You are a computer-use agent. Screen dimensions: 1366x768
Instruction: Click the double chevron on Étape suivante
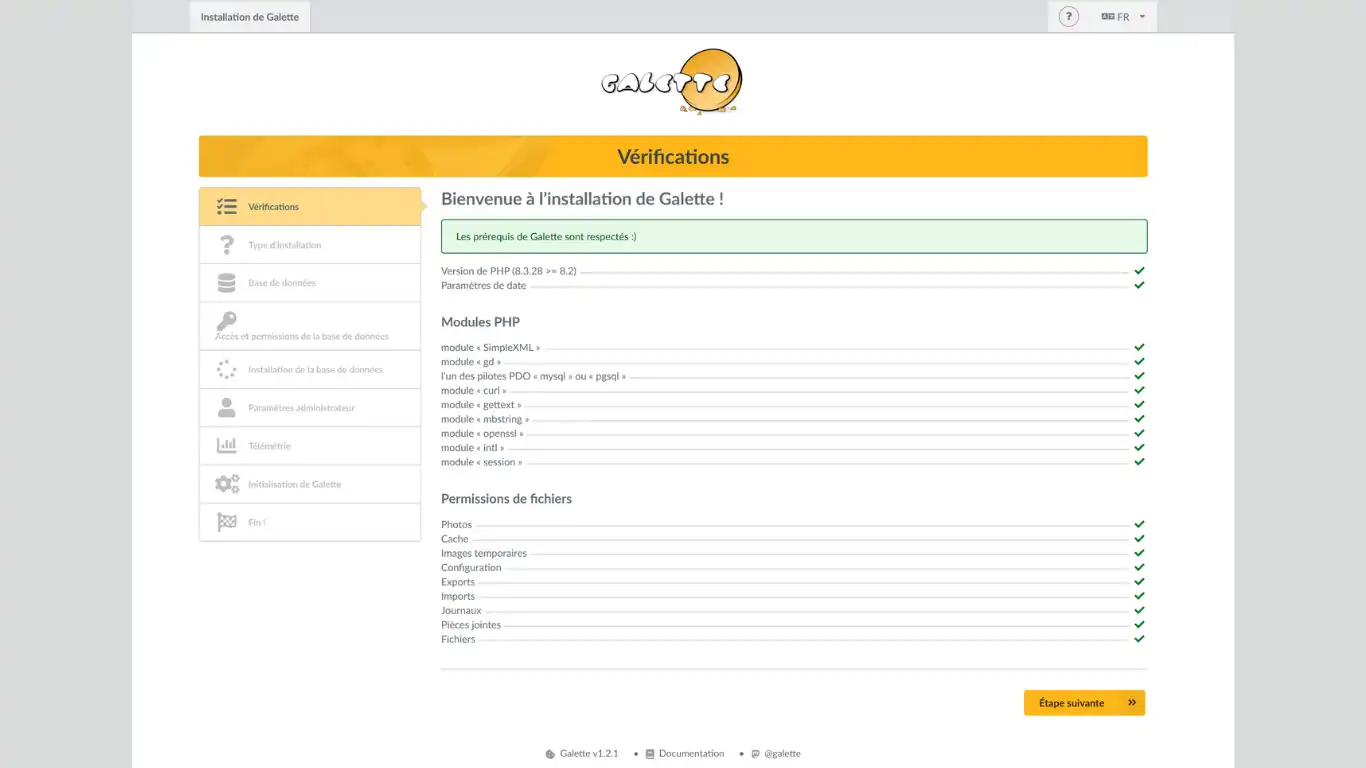[x=1132, y=703]
